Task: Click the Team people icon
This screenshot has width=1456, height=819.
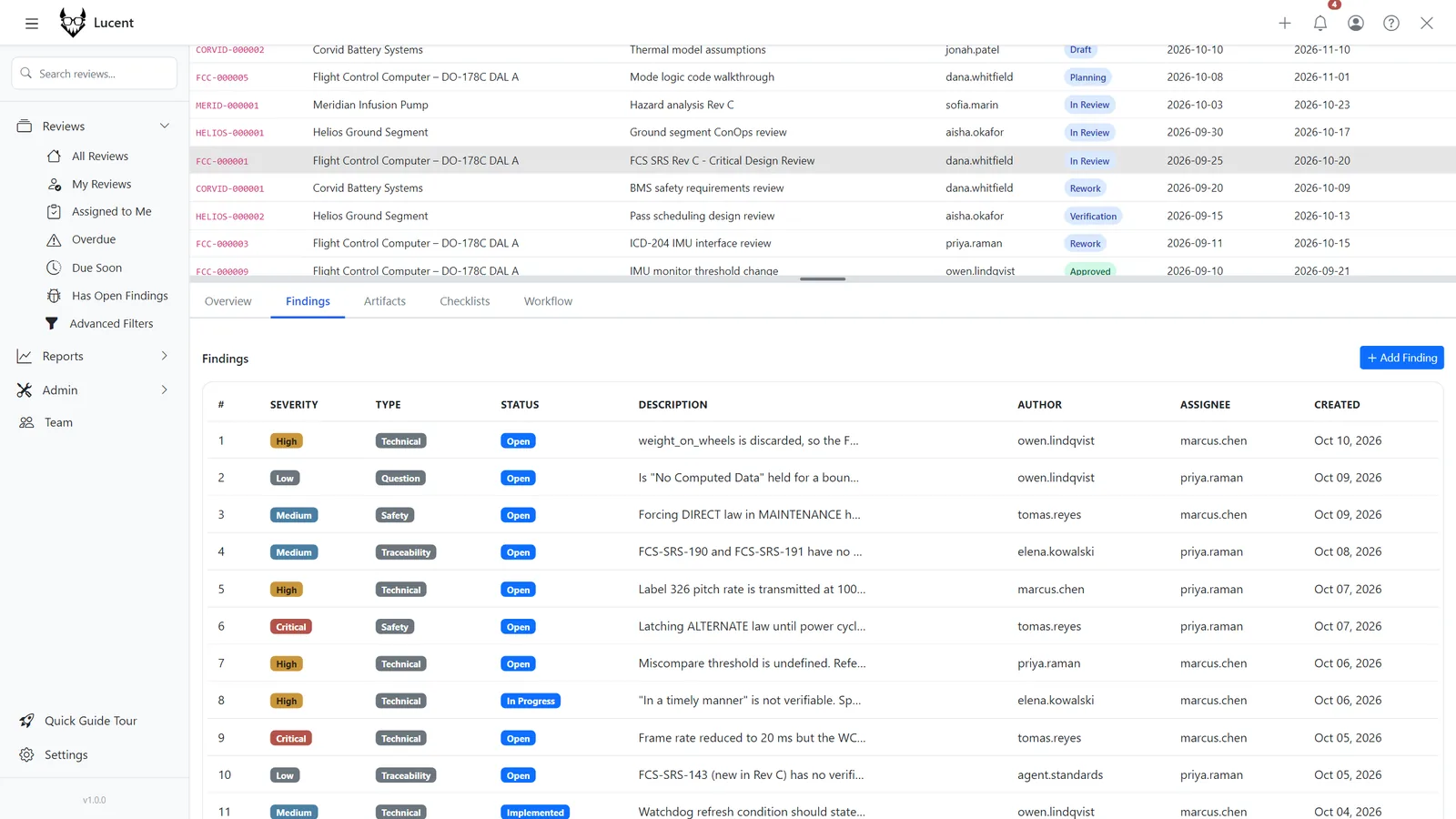Action: coord(27,423)
